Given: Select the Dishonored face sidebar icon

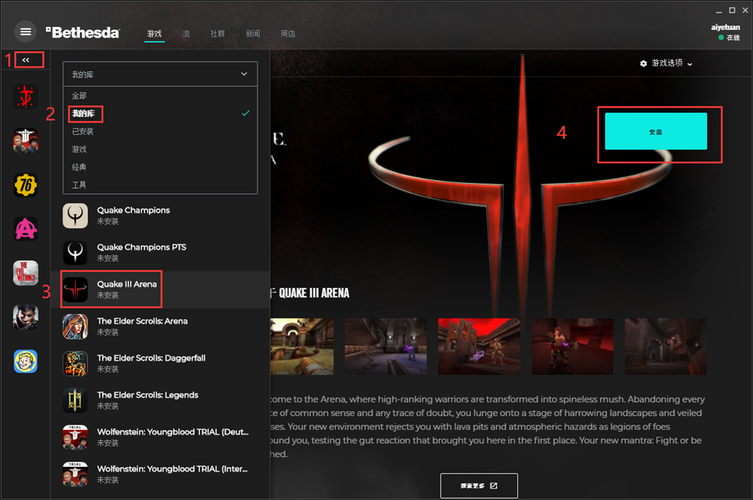Looking at the screenshot, I should pyautogui.click(x=25, y=317).
